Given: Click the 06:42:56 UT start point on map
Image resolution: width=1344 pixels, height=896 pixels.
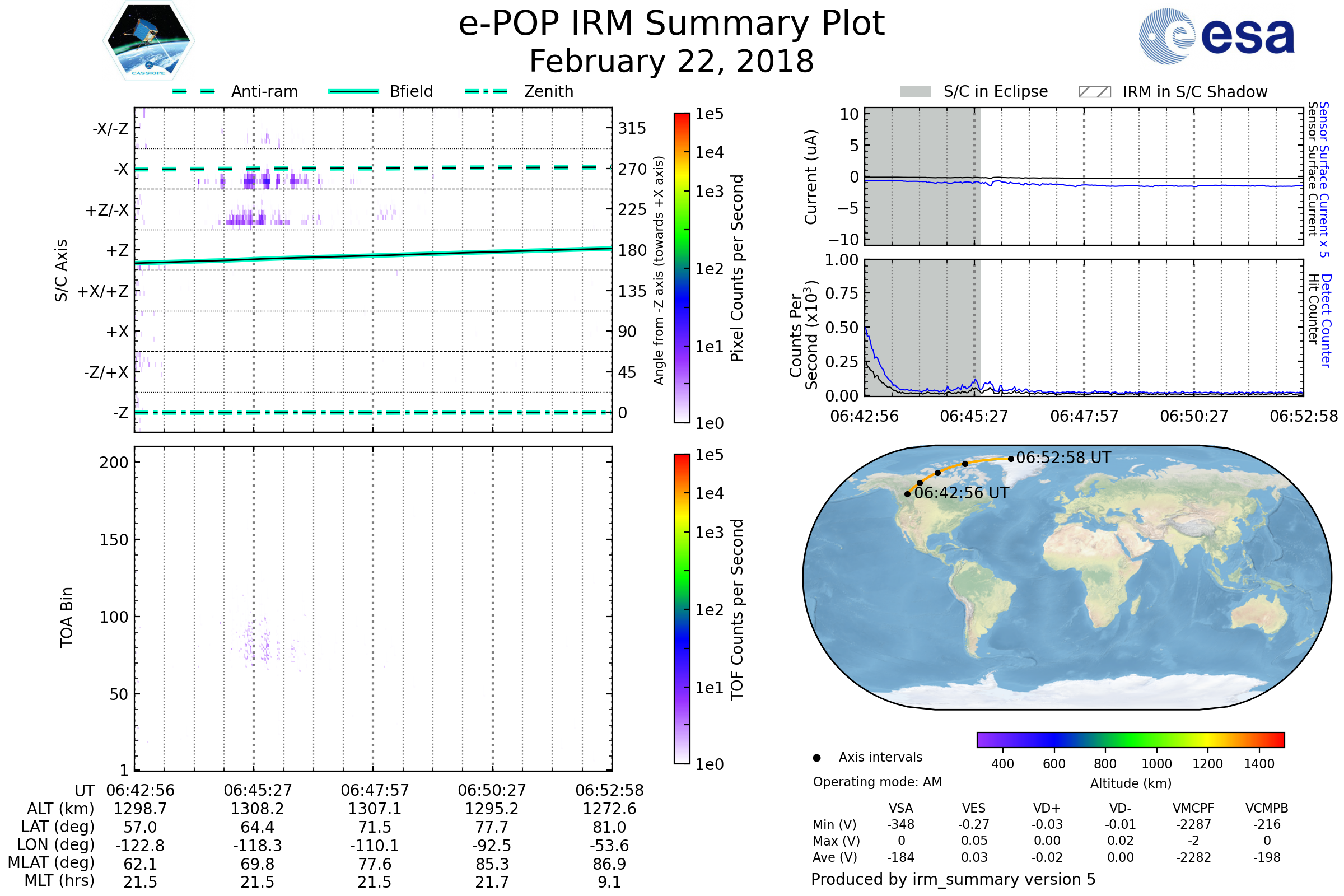Looking at the screenshot, I should pos(907,494).
